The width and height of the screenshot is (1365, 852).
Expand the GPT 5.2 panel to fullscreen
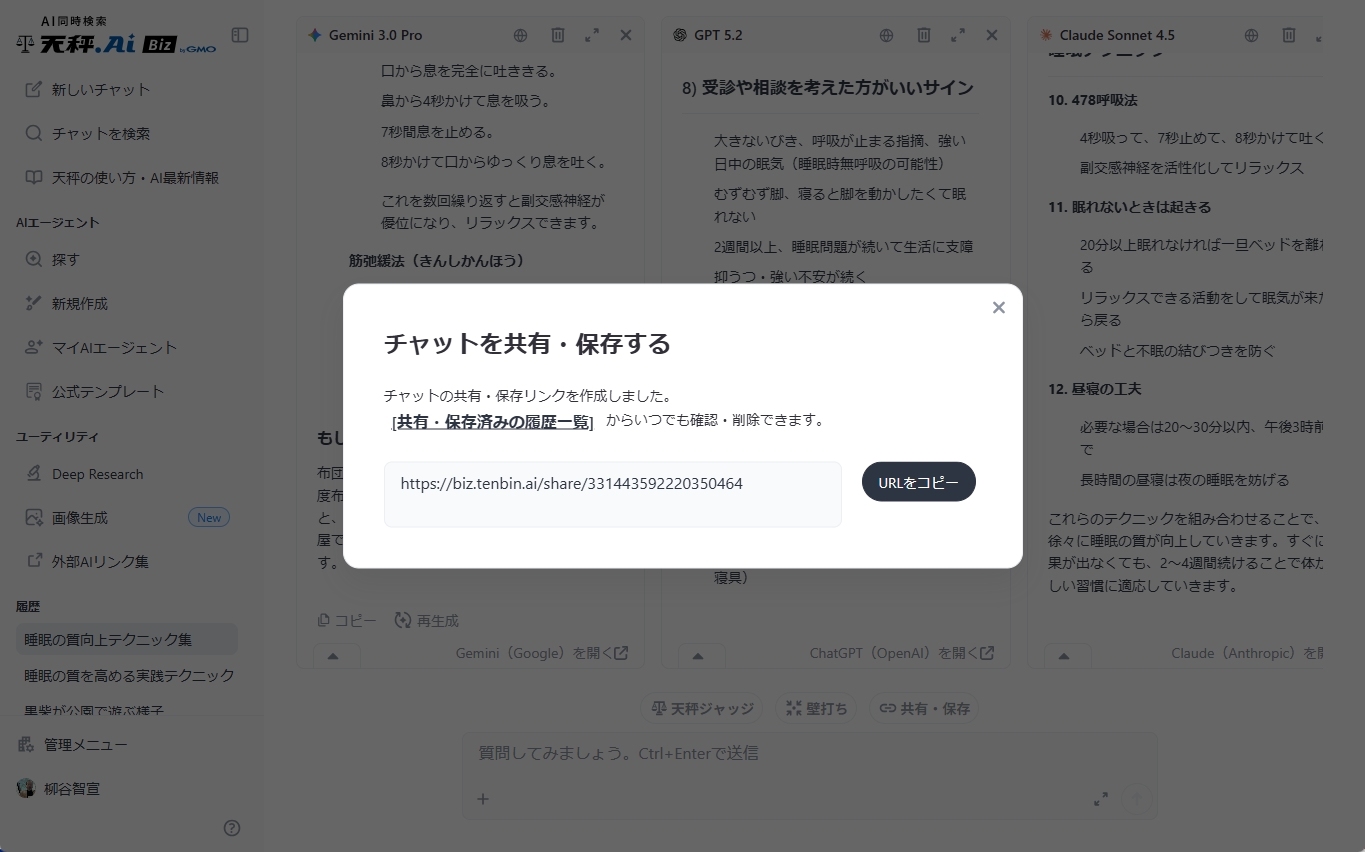coord(957,34)
